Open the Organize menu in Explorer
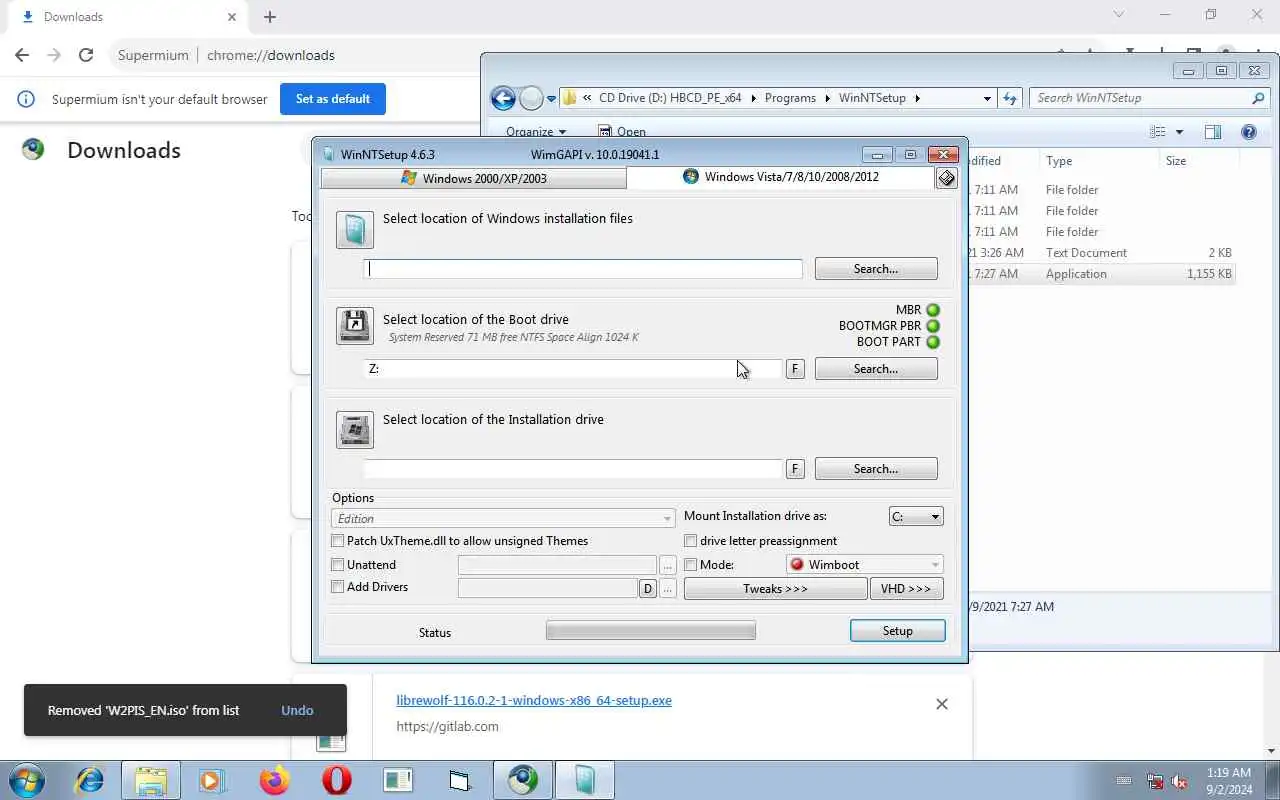 [x=536, y=132]
